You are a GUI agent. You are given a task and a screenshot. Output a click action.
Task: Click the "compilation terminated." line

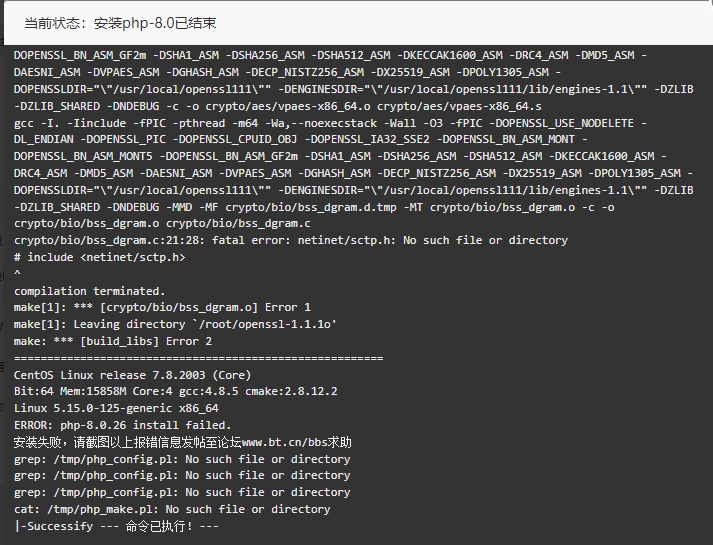(x=90, y=291)
